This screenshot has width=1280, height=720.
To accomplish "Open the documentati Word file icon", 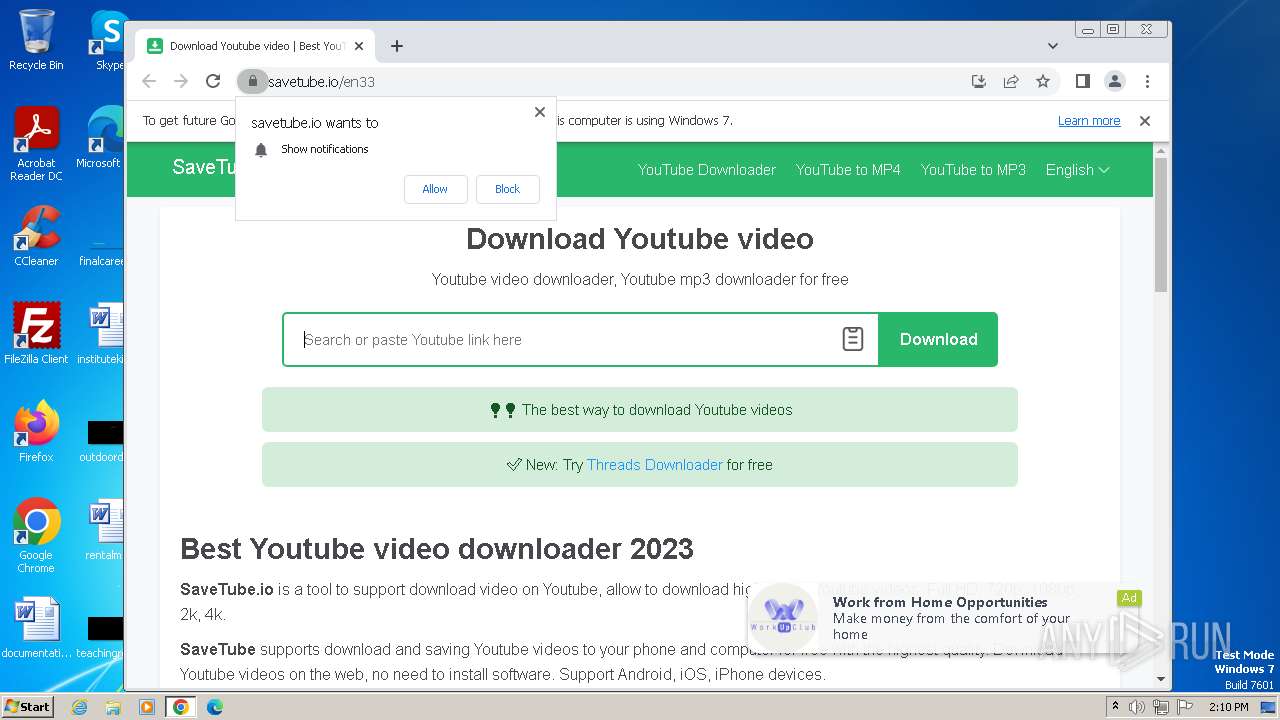I will click(36, 628).
